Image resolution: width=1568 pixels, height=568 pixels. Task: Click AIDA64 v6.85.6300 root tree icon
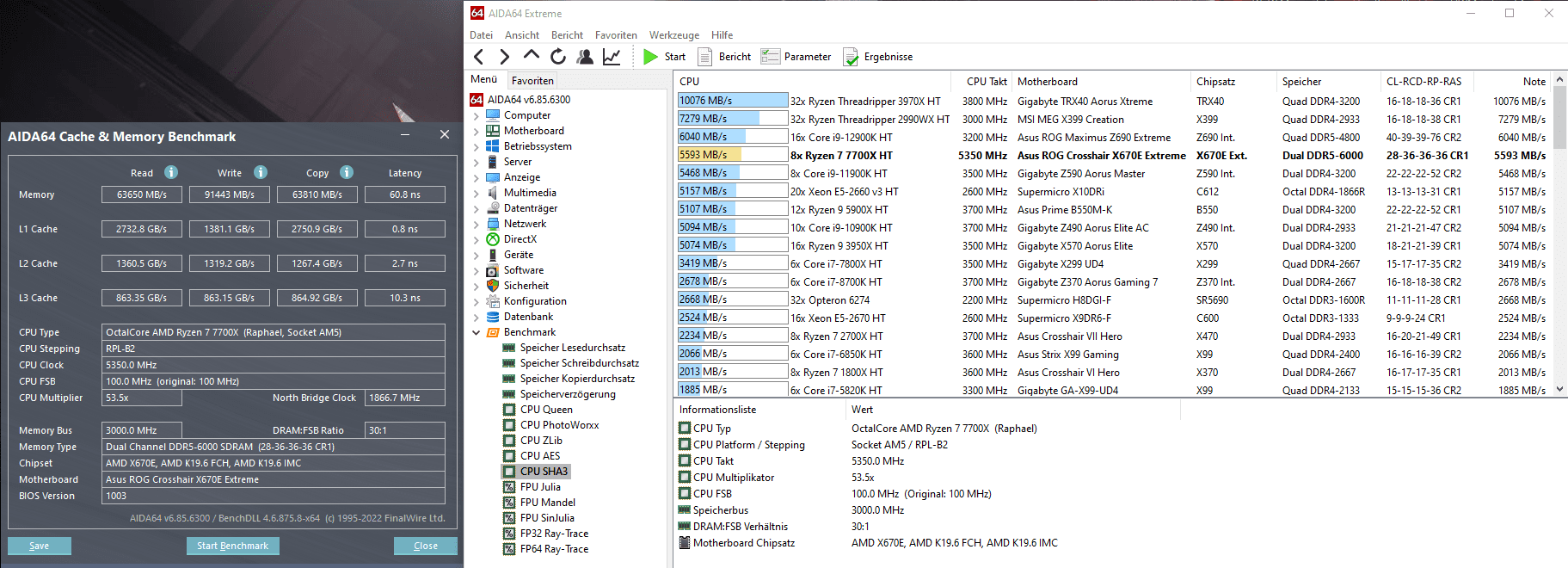pos(477,100)
